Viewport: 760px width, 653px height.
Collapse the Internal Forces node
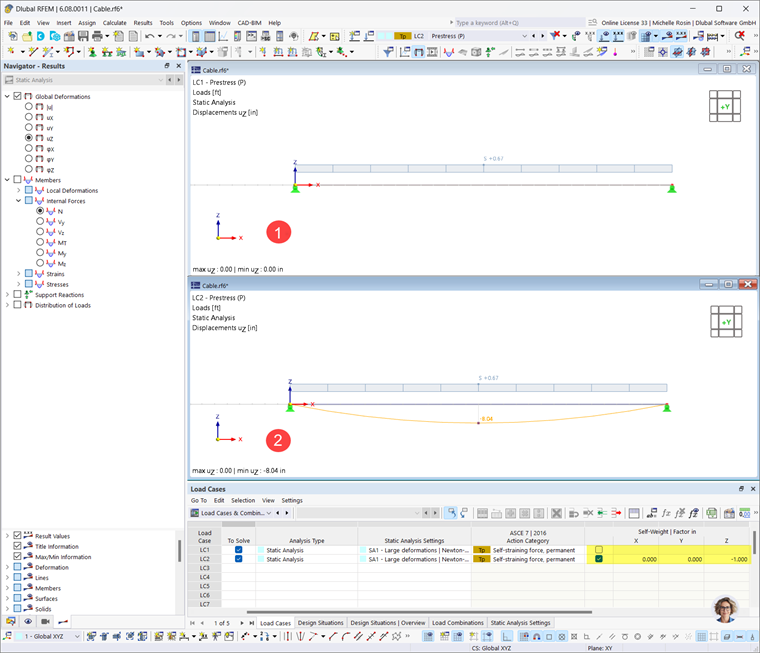[18, 200]
